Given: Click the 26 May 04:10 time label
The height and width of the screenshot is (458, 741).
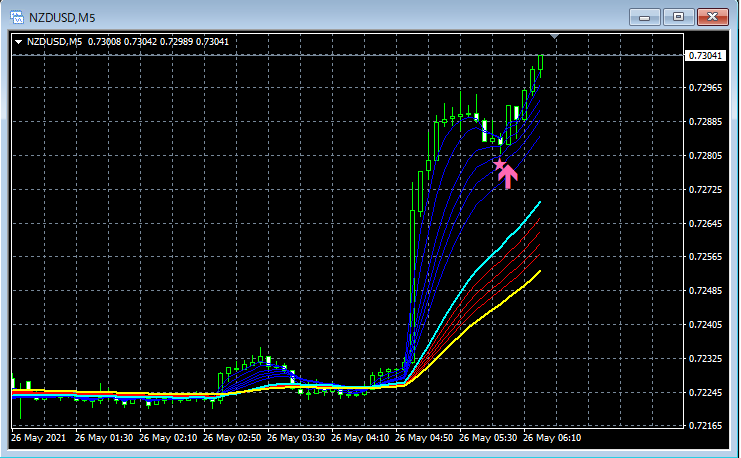Looking at the screenshot, I should coord(360,438).
